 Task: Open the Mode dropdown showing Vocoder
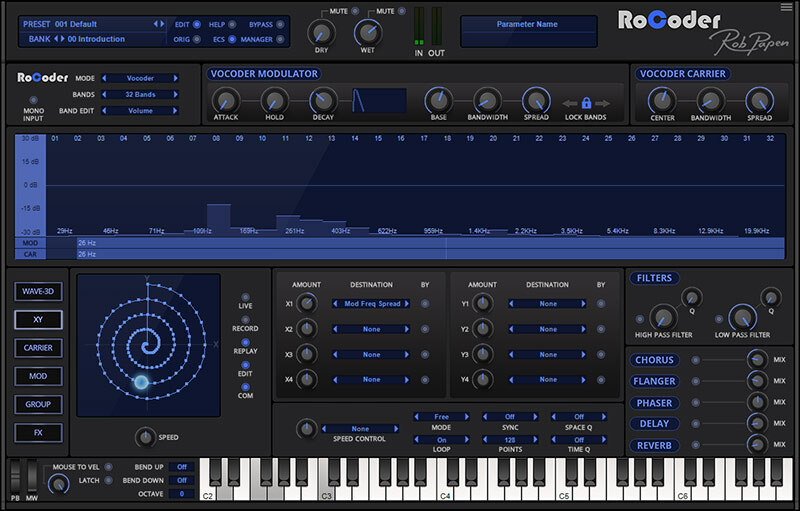coord(141,77)
